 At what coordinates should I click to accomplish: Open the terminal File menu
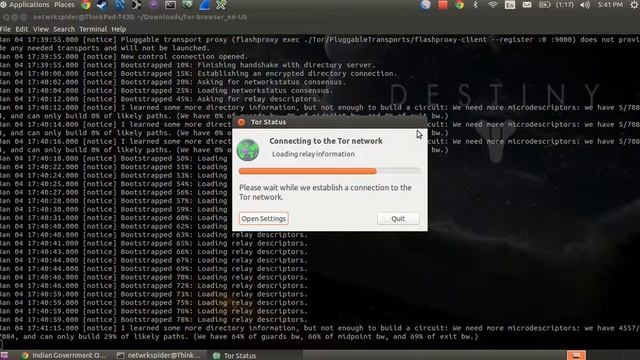tap(5, 29)
